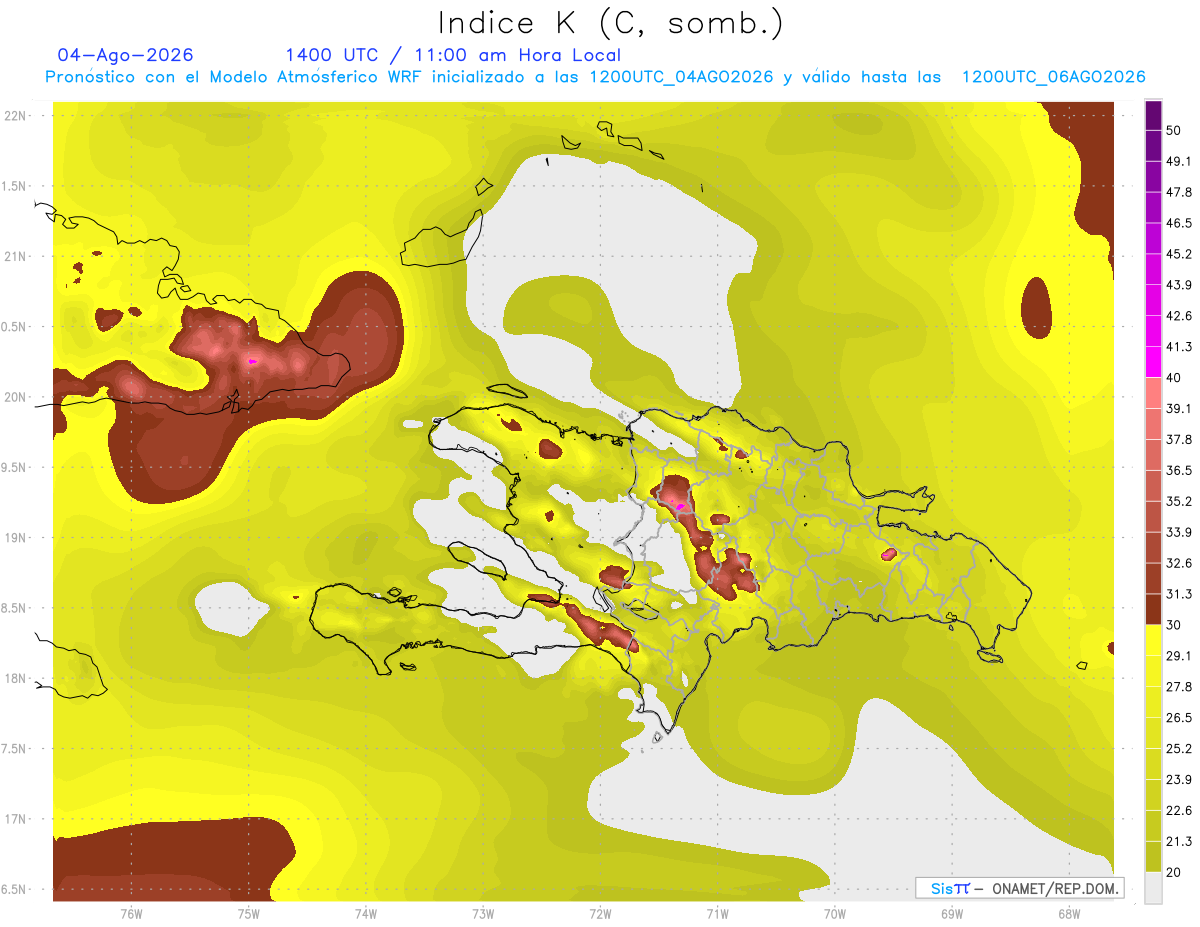Click the '36.5' color scale label
The width and height of the screenshot is (1200, 927).
tap(1179, 470)
